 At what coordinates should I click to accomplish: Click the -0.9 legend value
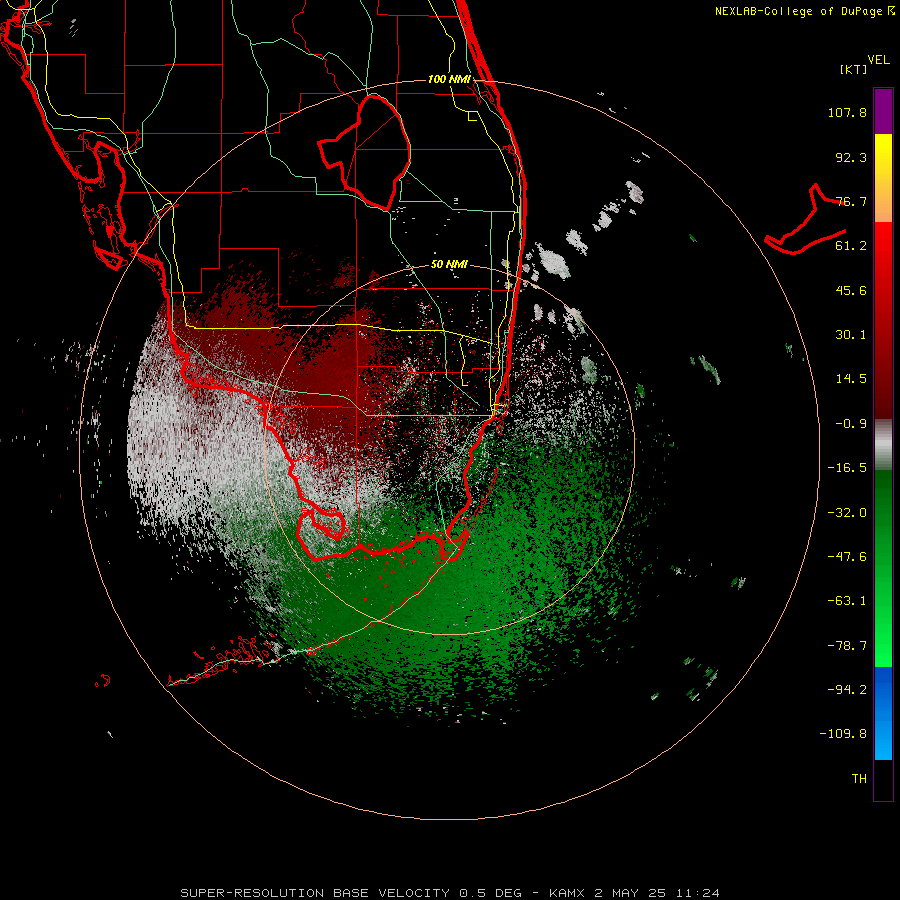[x=851, y=424]
